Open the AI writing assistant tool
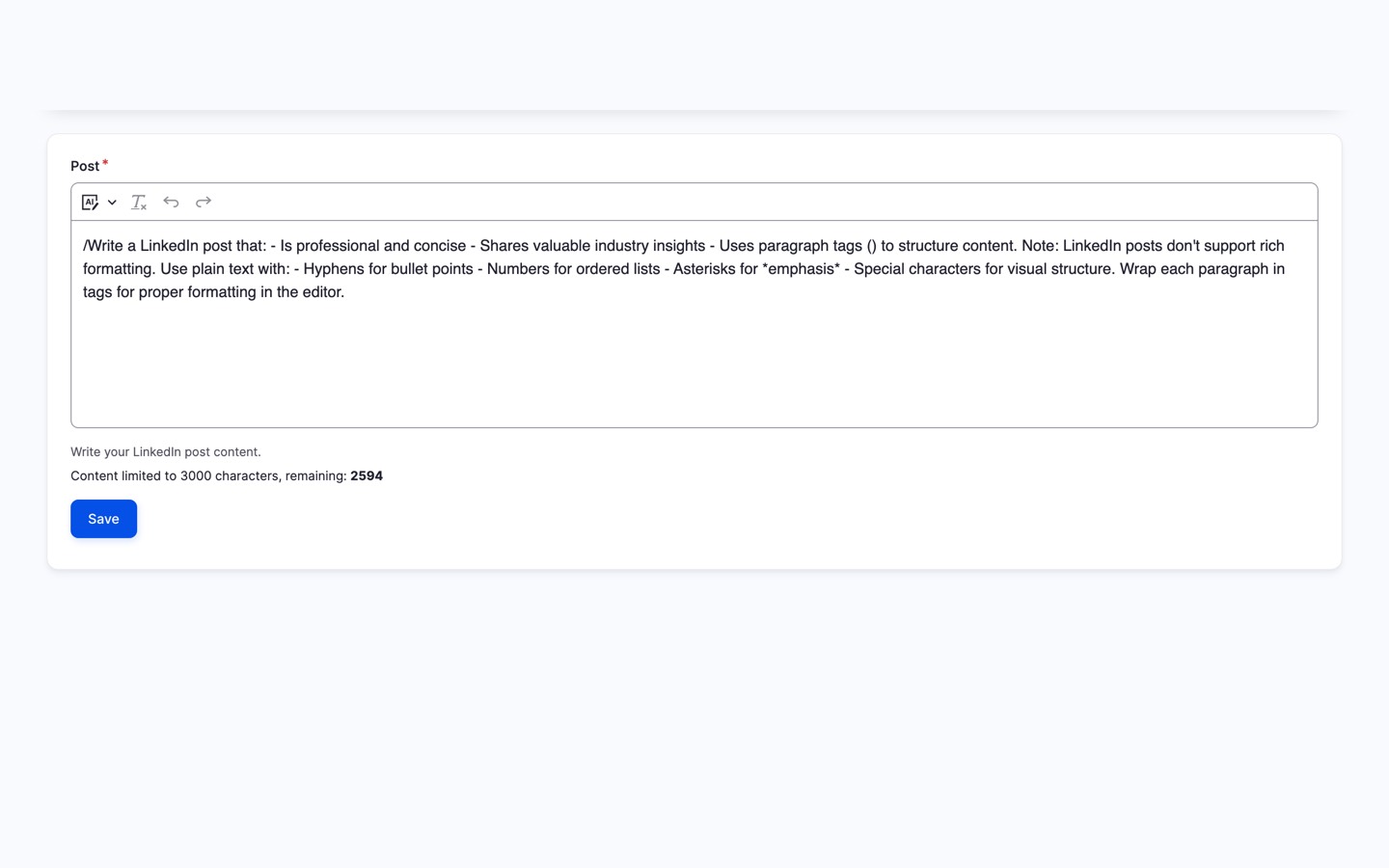1389x868 pixels. click(x=91, y=203)
